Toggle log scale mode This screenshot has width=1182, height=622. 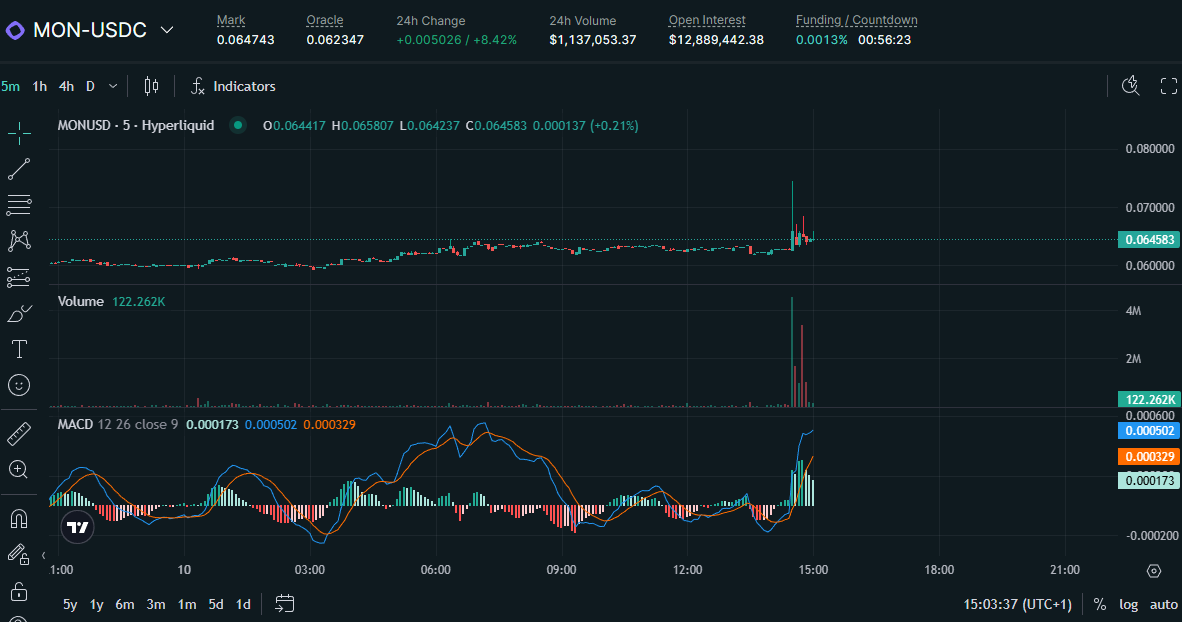1128,605
